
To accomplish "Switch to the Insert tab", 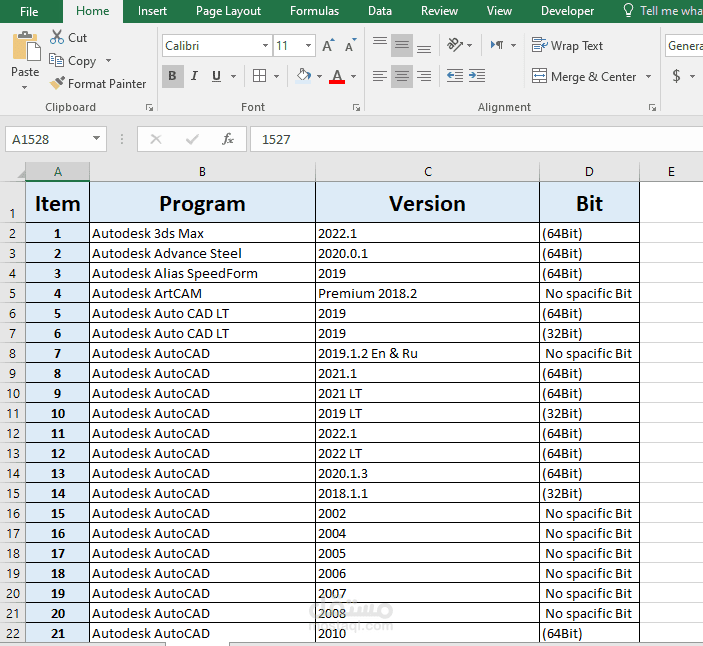I will pos(152,11).
